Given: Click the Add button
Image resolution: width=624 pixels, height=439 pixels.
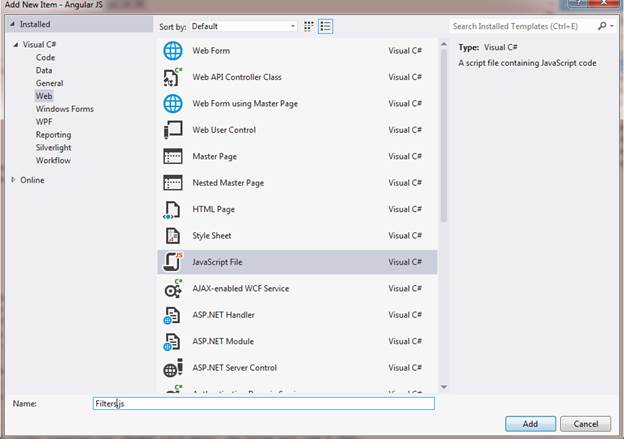Looking at the screenshot, I should tap(530, 424).
